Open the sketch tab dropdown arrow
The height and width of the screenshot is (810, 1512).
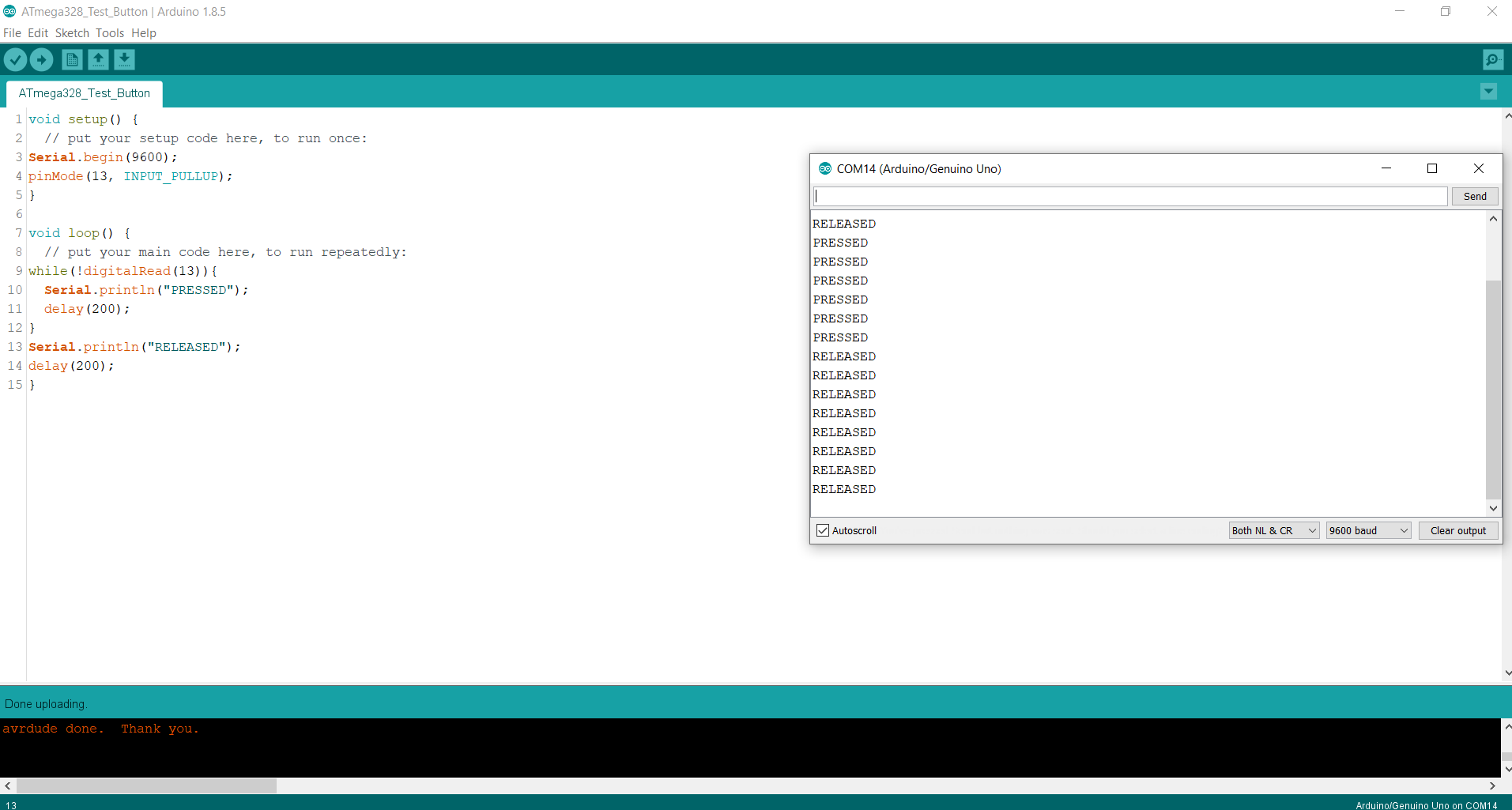tap(1488, 92)
